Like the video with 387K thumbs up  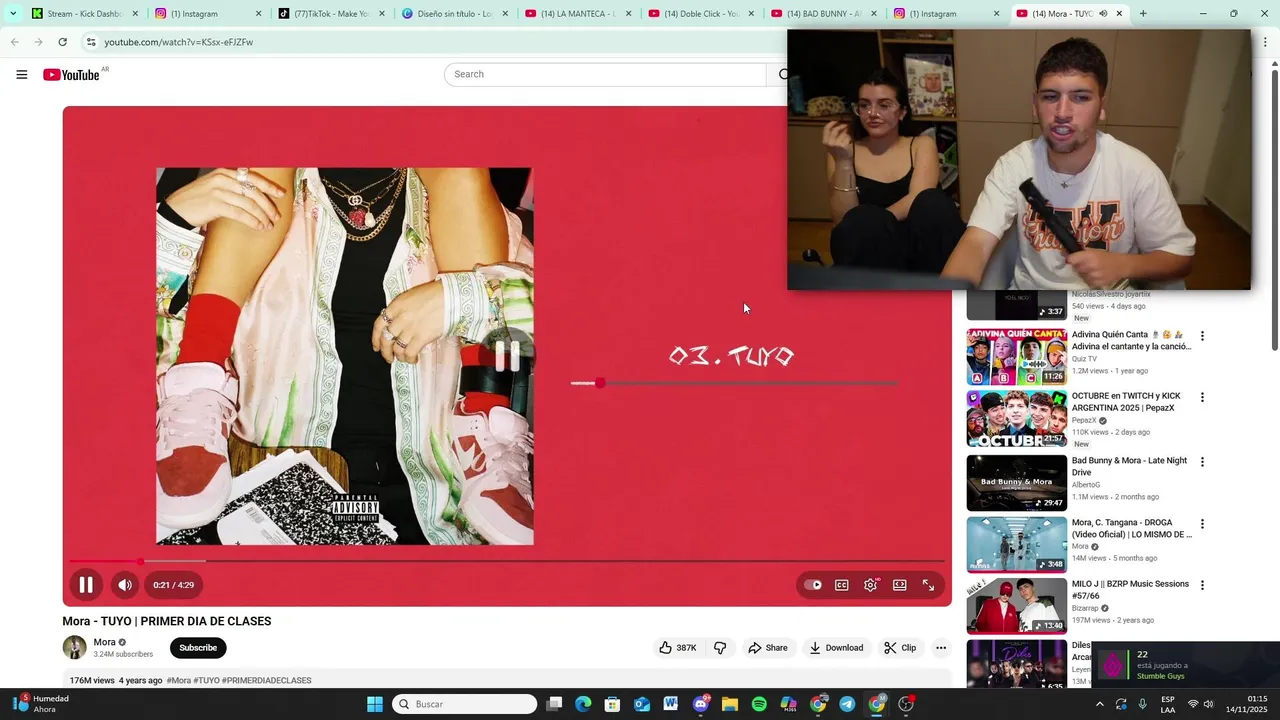point(677,648)
